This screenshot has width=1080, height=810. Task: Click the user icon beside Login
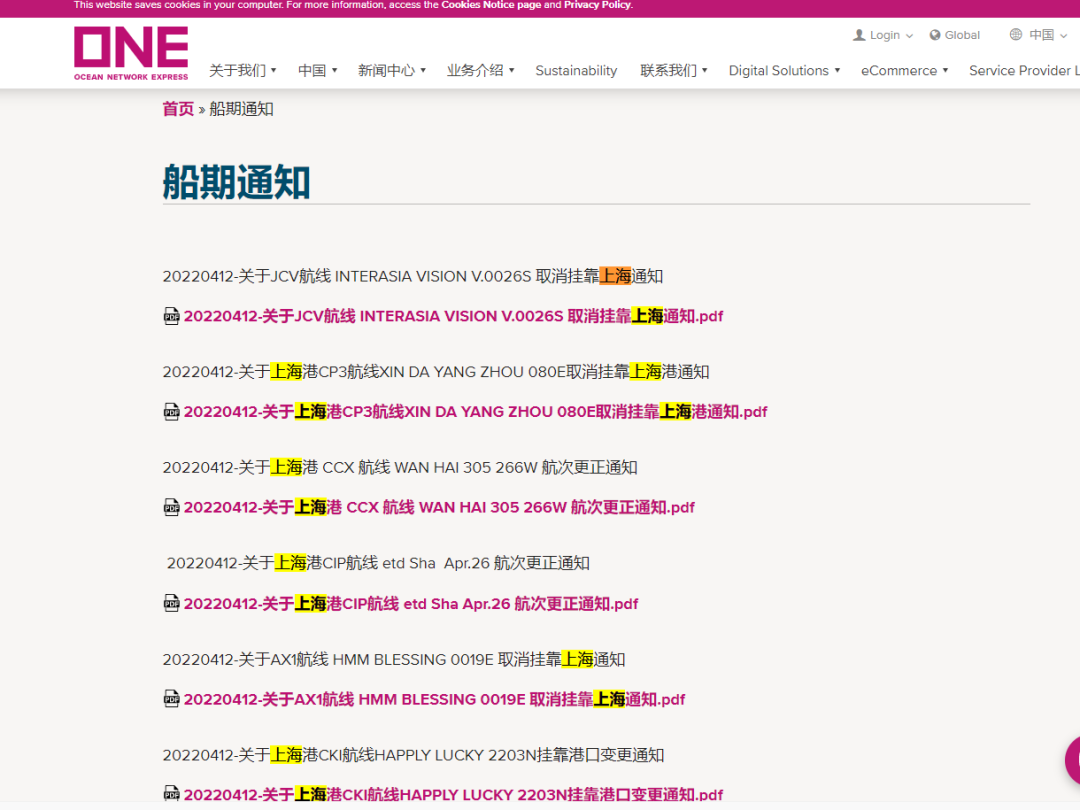(858, 35)
